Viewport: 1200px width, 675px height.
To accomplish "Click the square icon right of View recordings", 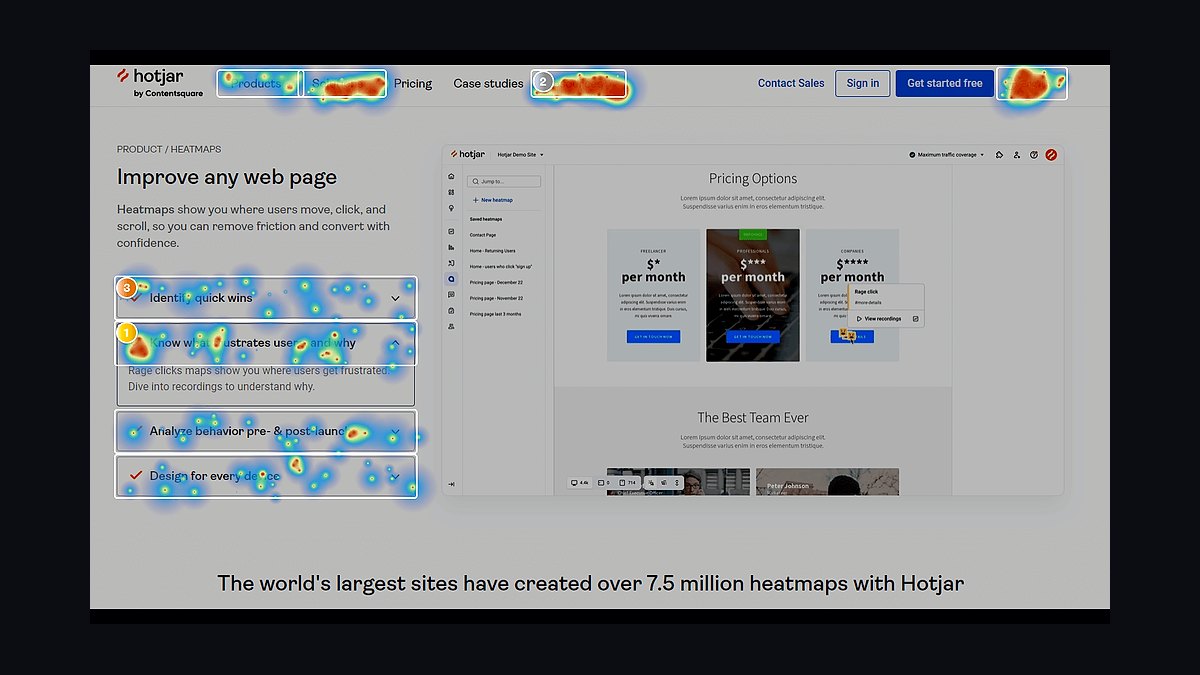I will 916,319.
